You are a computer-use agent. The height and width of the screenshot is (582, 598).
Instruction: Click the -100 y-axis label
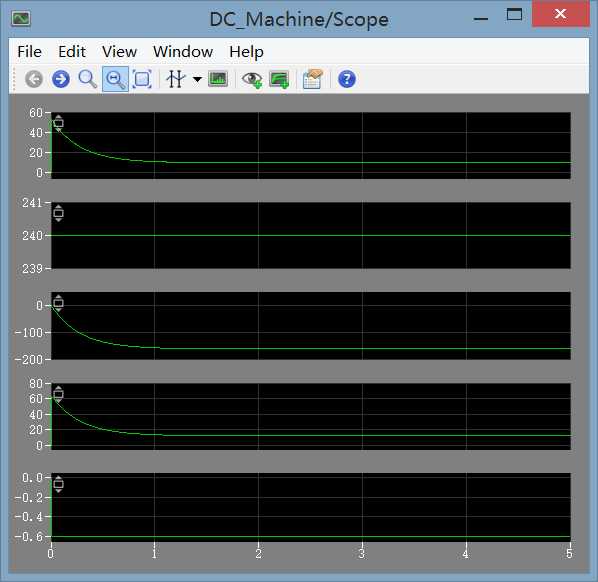coord(29,333)
